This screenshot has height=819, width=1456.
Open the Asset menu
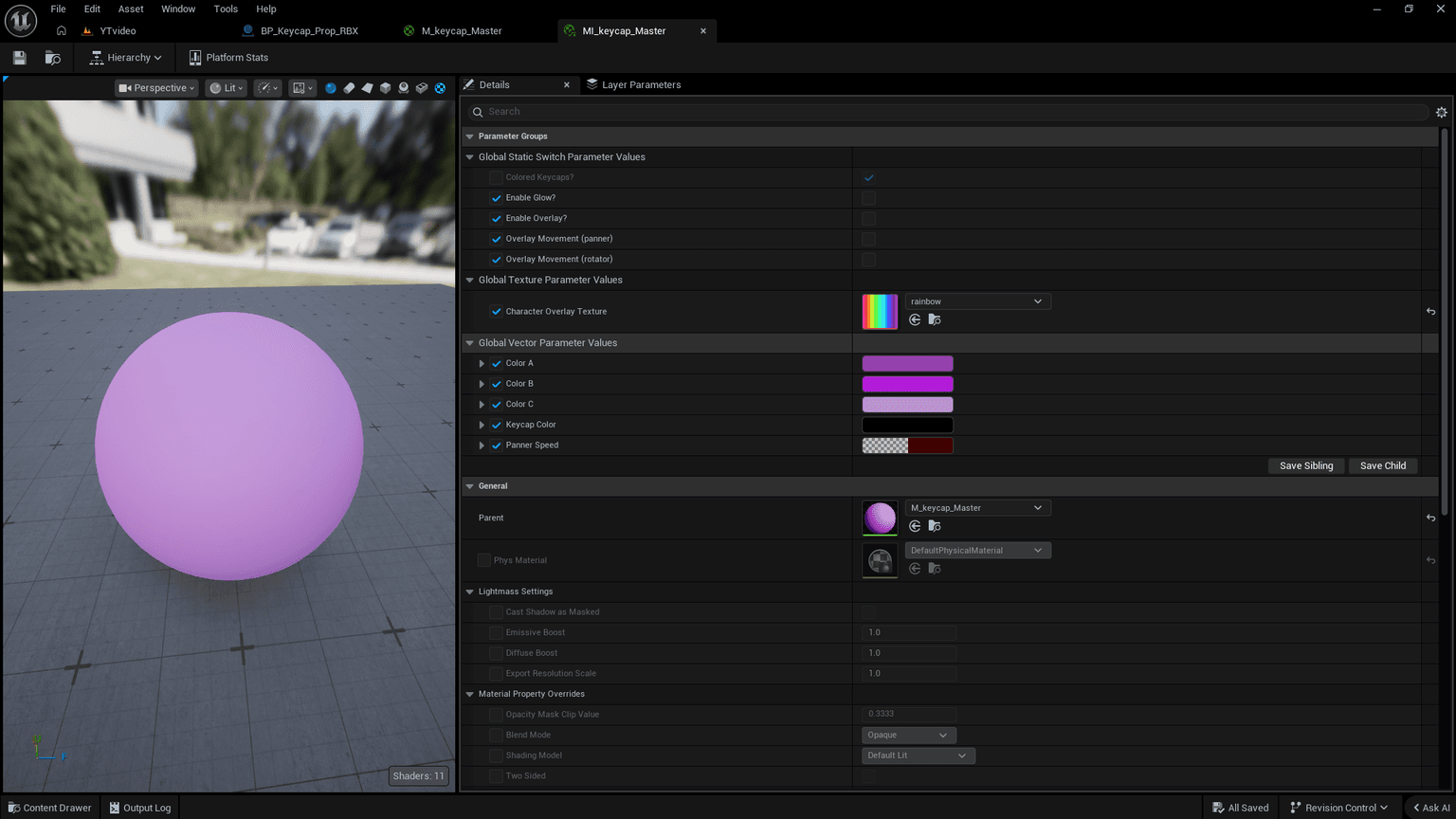click(x=131, y=9)
